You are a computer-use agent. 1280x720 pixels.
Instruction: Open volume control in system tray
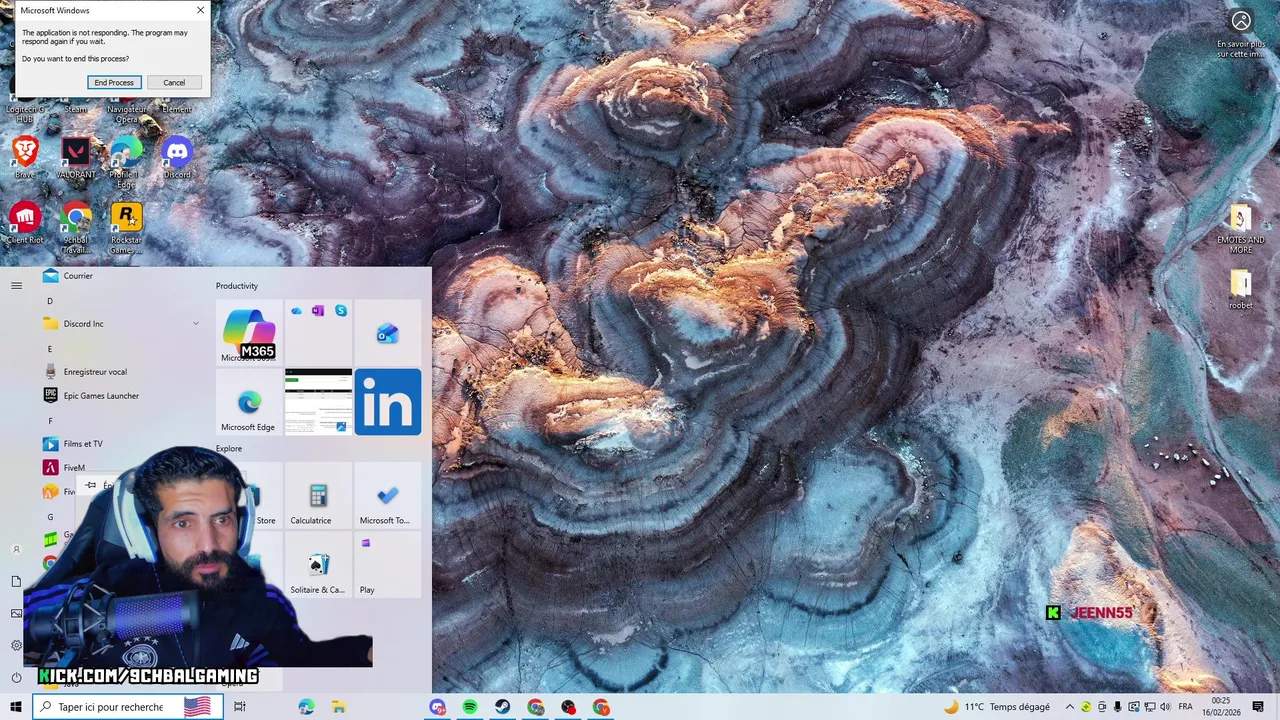coord(1165,707)
